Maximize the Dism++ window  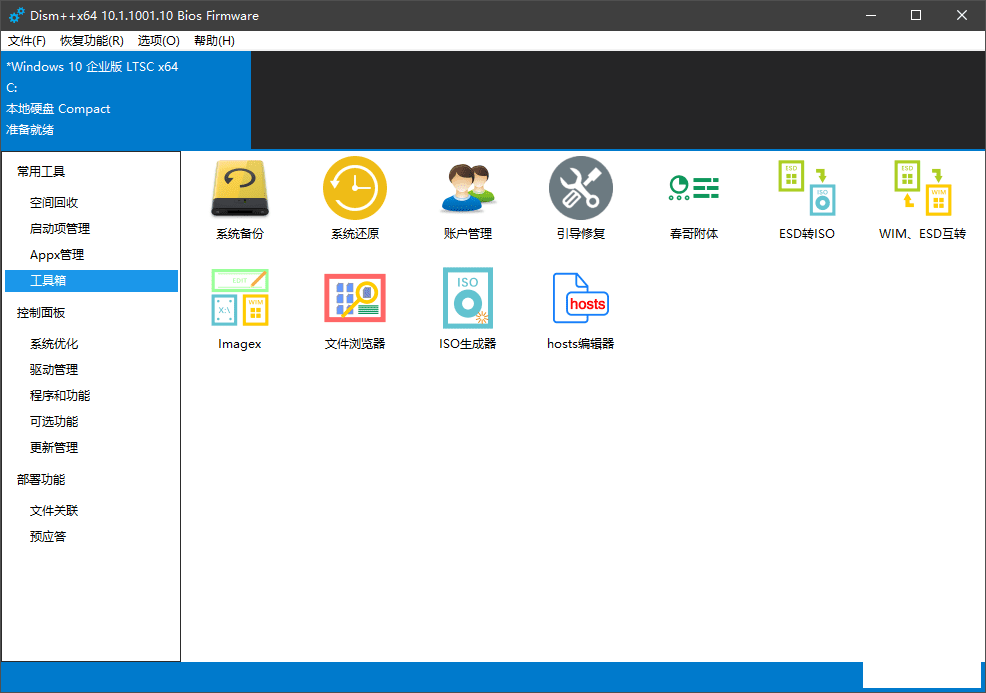click(x=916, y=15)
